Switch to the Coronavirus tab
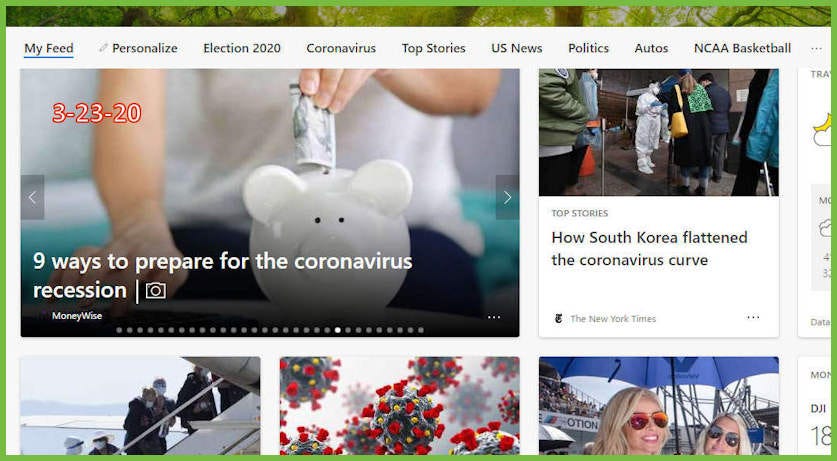Viewport: 837px width, 461px height. [x=341, y=48]
